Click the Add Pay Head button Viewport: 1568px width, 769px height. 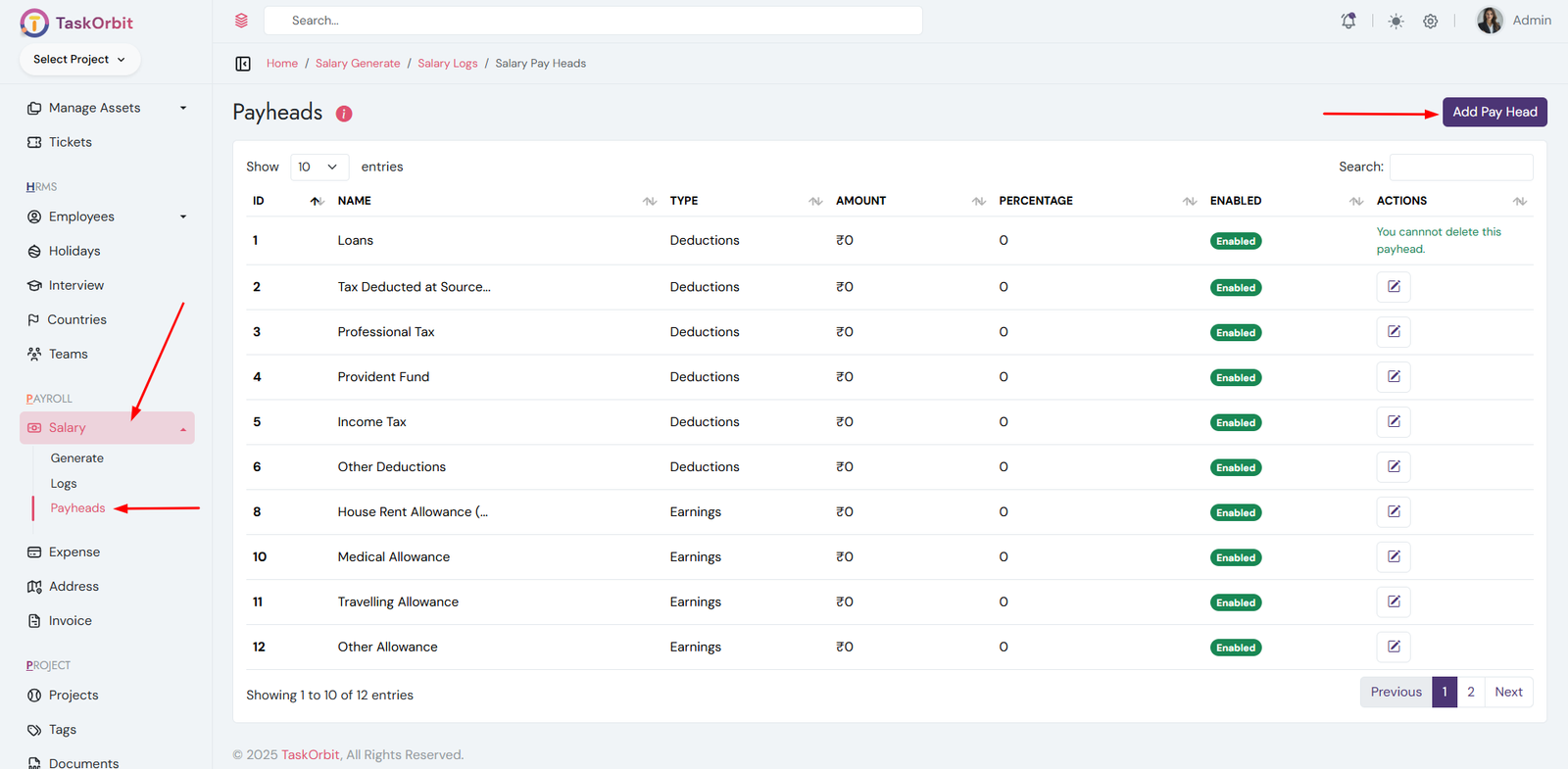click(x=1494, y=113)
